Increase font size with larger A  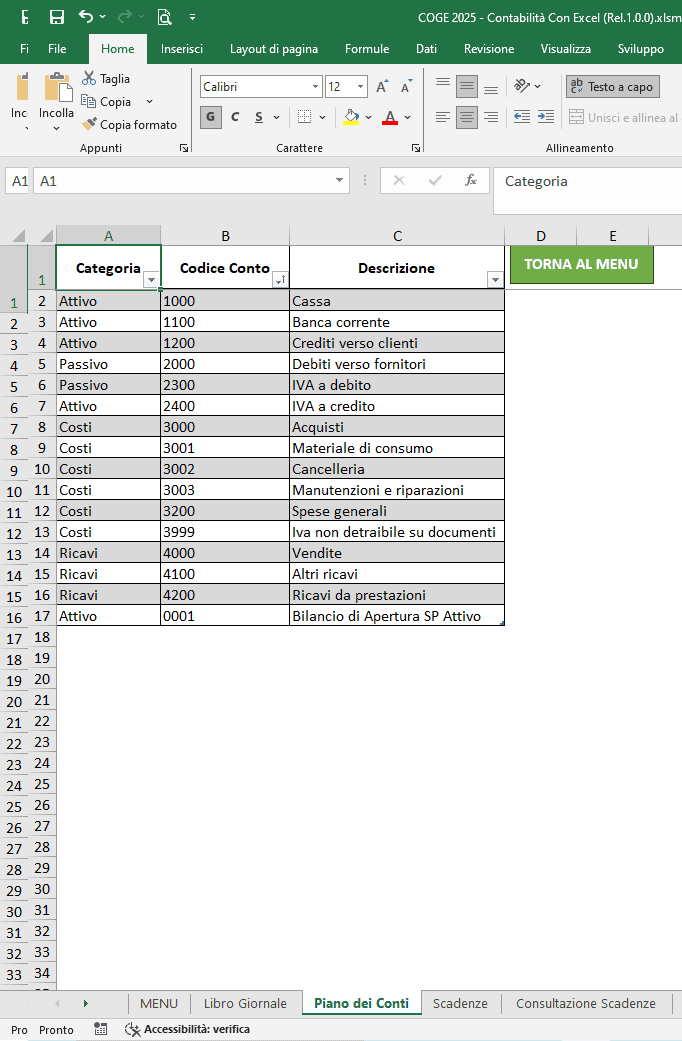tap(382, 86)
